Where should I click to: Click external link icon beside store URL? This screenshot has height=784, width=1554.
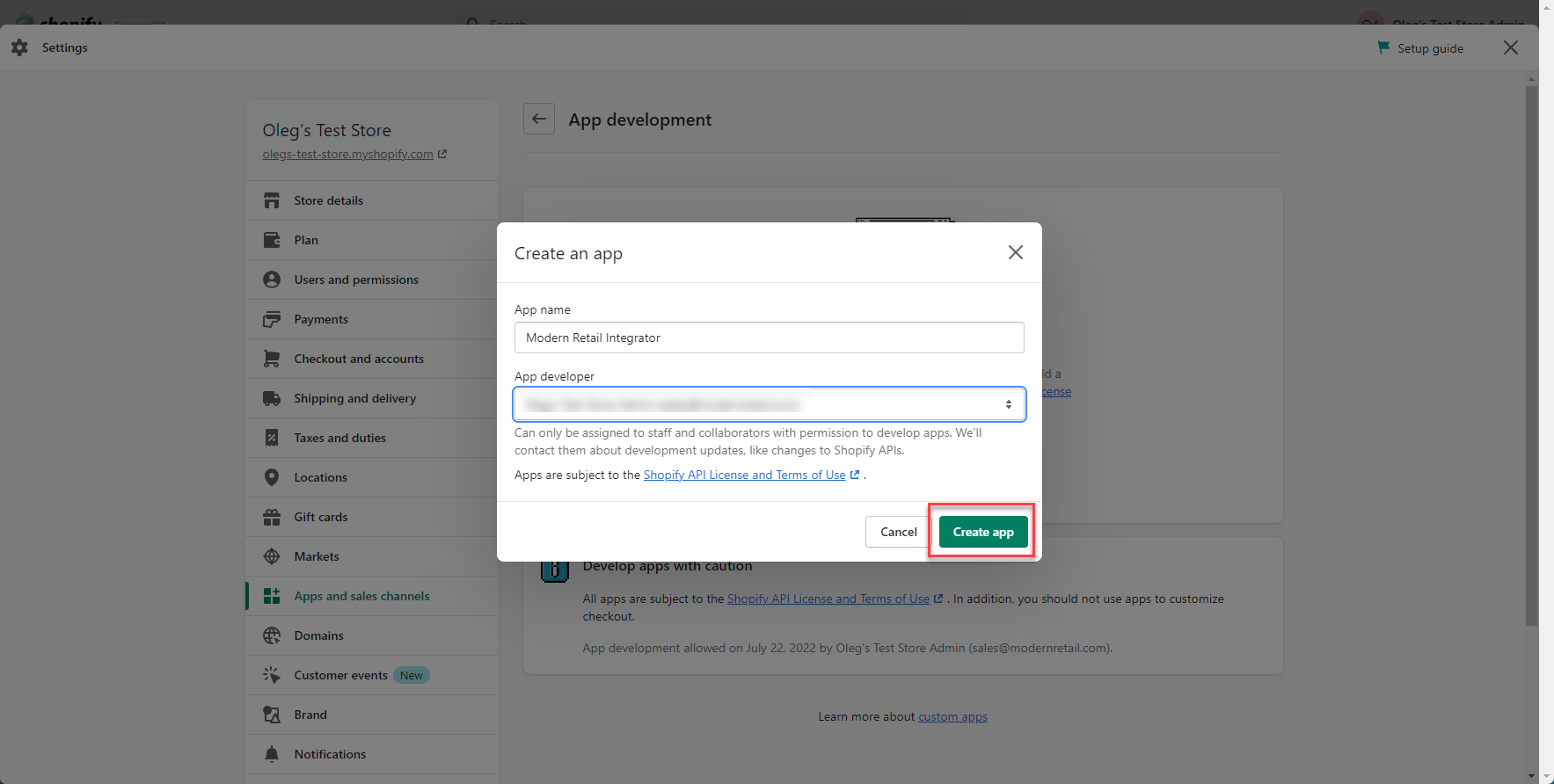[x=442, y=154]
